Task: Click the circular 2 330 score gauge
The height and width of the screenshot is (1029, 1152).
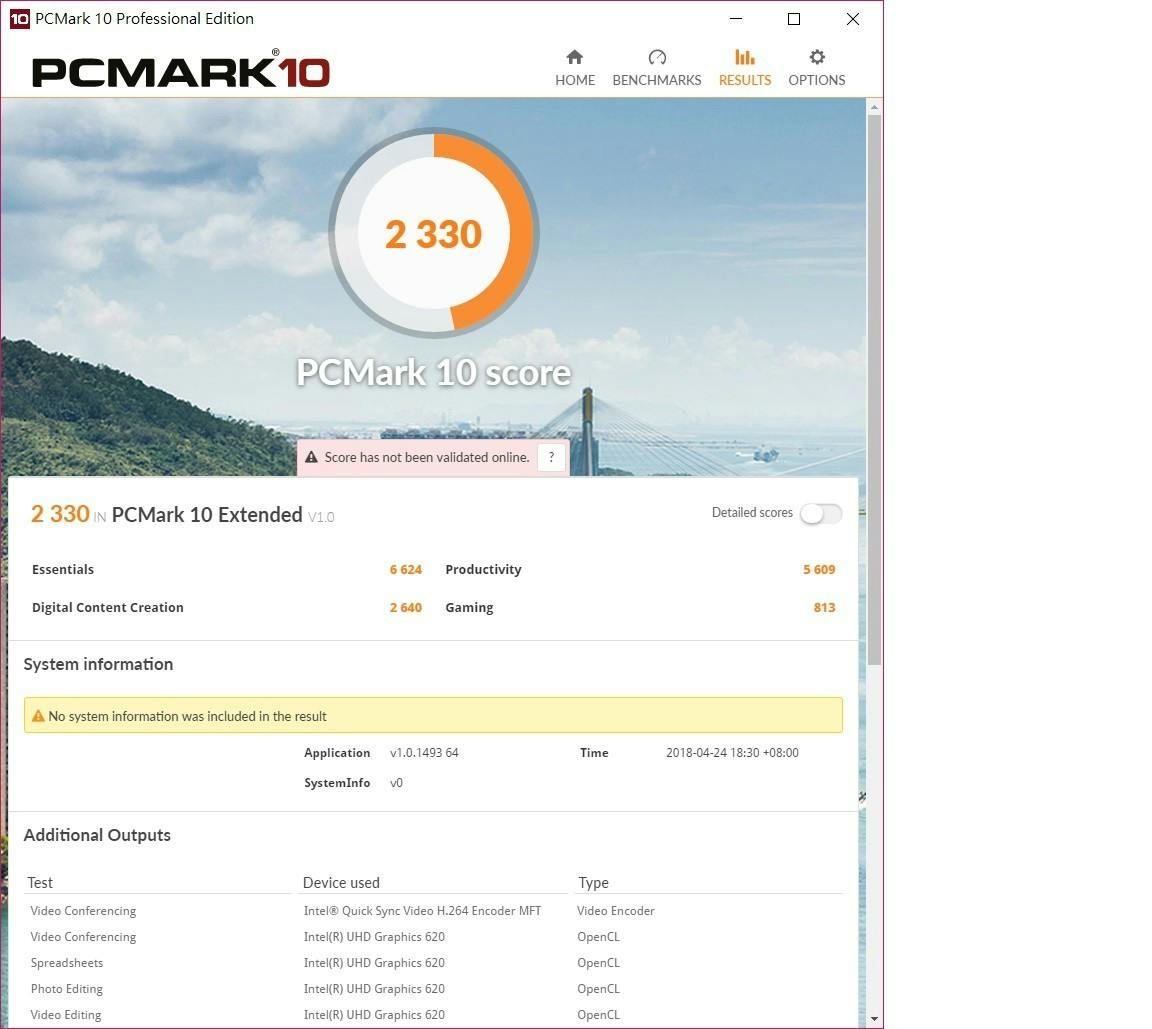Action: coord(434,234)
